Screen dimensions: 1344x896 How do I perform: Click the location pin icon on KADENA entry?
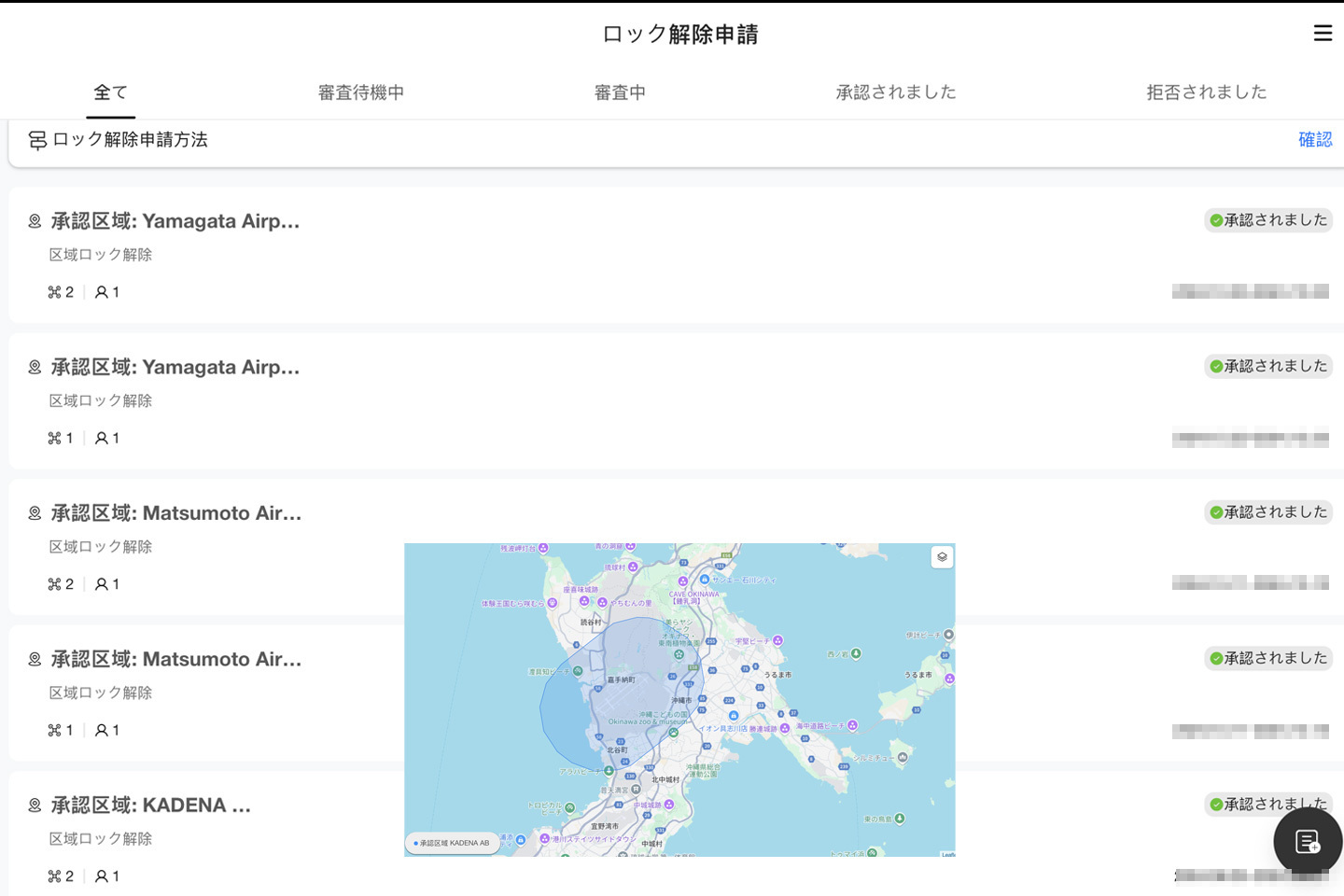(x=34, y=805)
